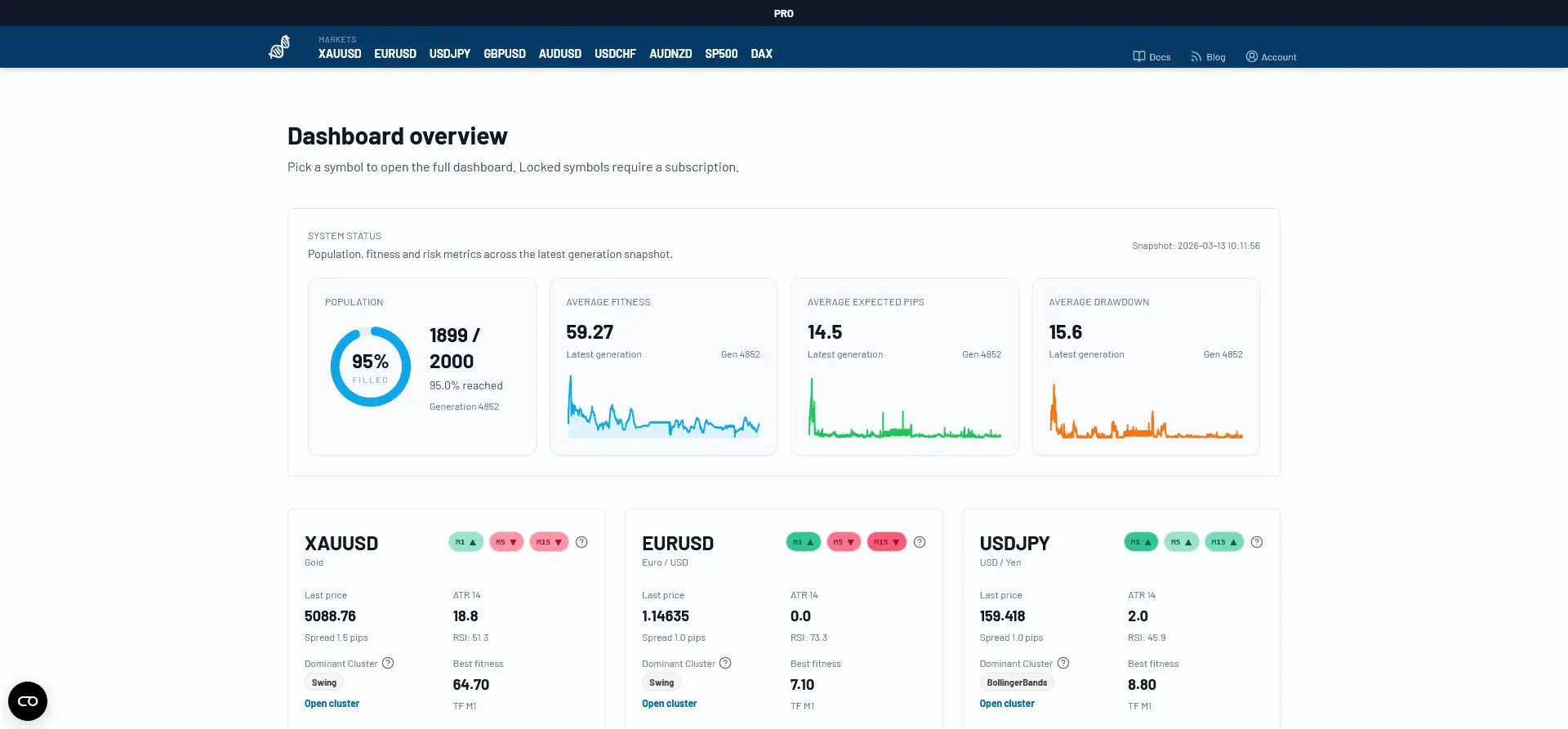Click the blue Average Fitness sparkline chart
This screenshot has width=1568, height=729.
(x=663, y=407)
